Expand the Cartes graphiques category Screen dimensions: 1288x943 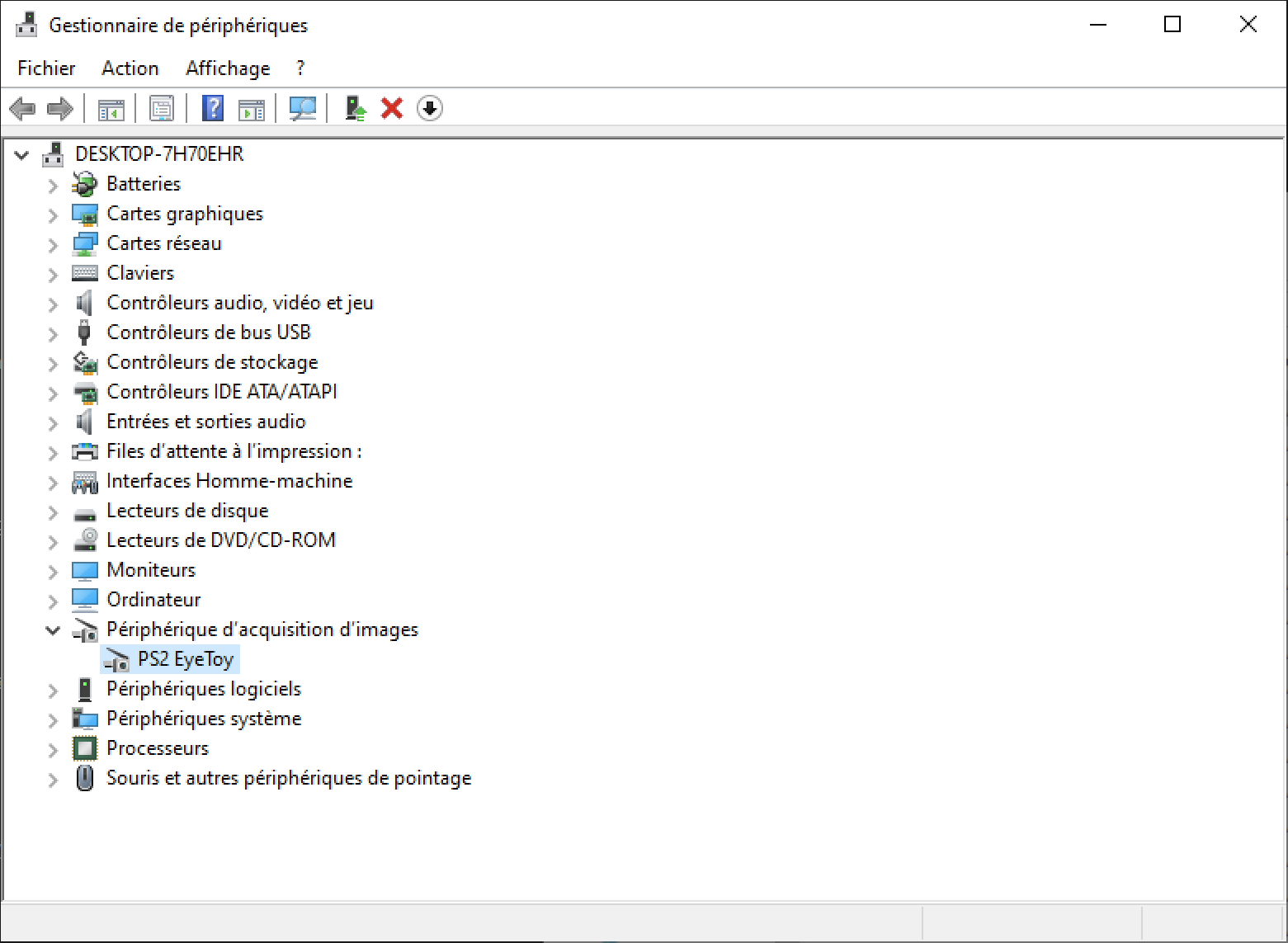click(x=53, y=215)
